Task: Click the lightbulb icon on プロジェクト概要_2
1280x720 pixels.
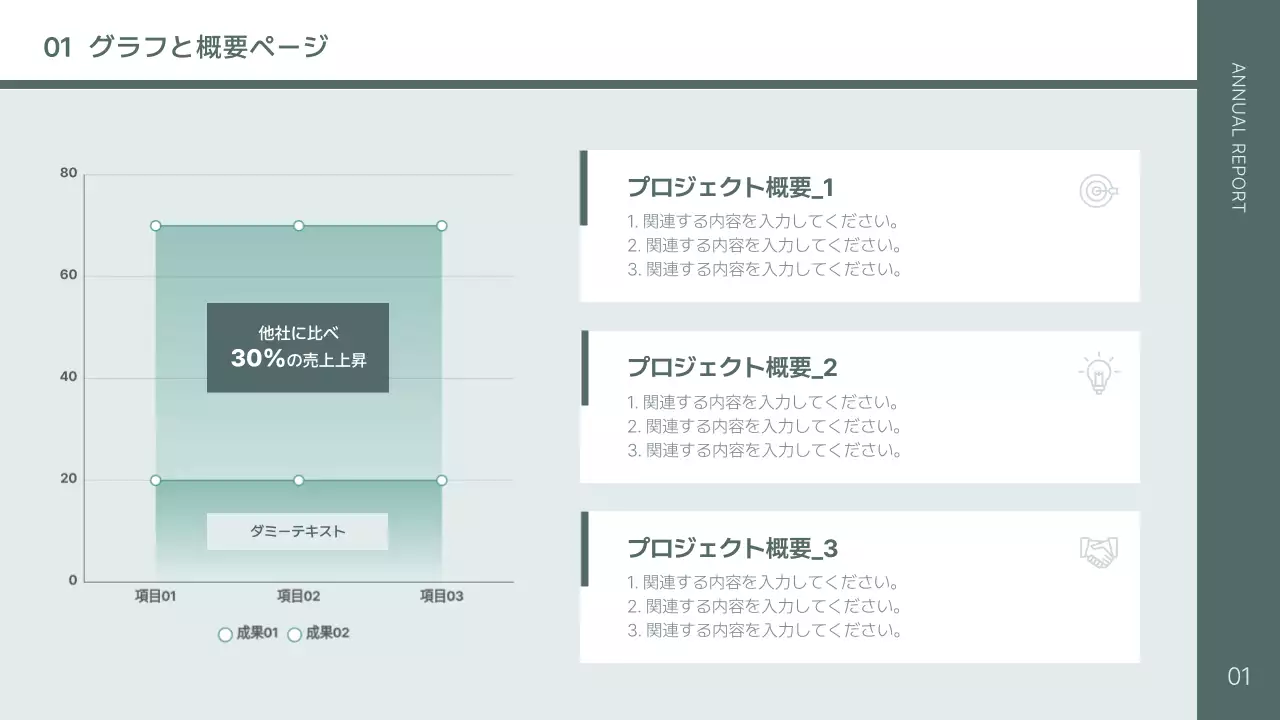Action: tap(1097, 371)
